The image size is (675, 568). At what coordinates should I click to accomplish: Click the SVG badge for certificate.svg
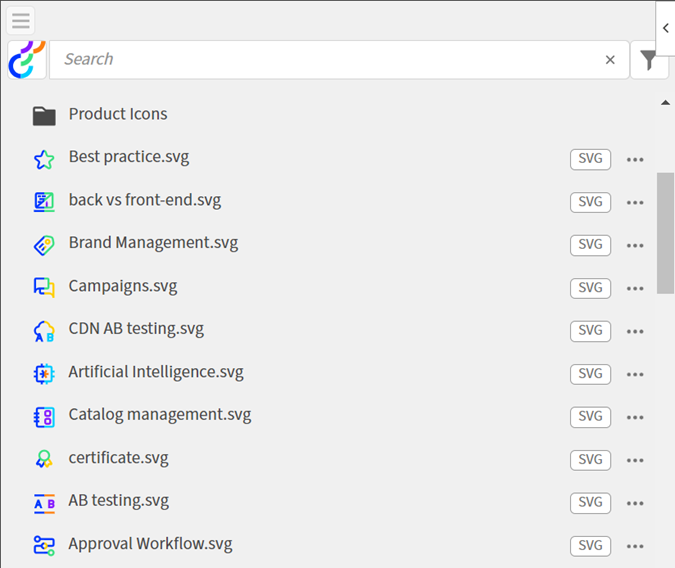(x=590, y=460)
